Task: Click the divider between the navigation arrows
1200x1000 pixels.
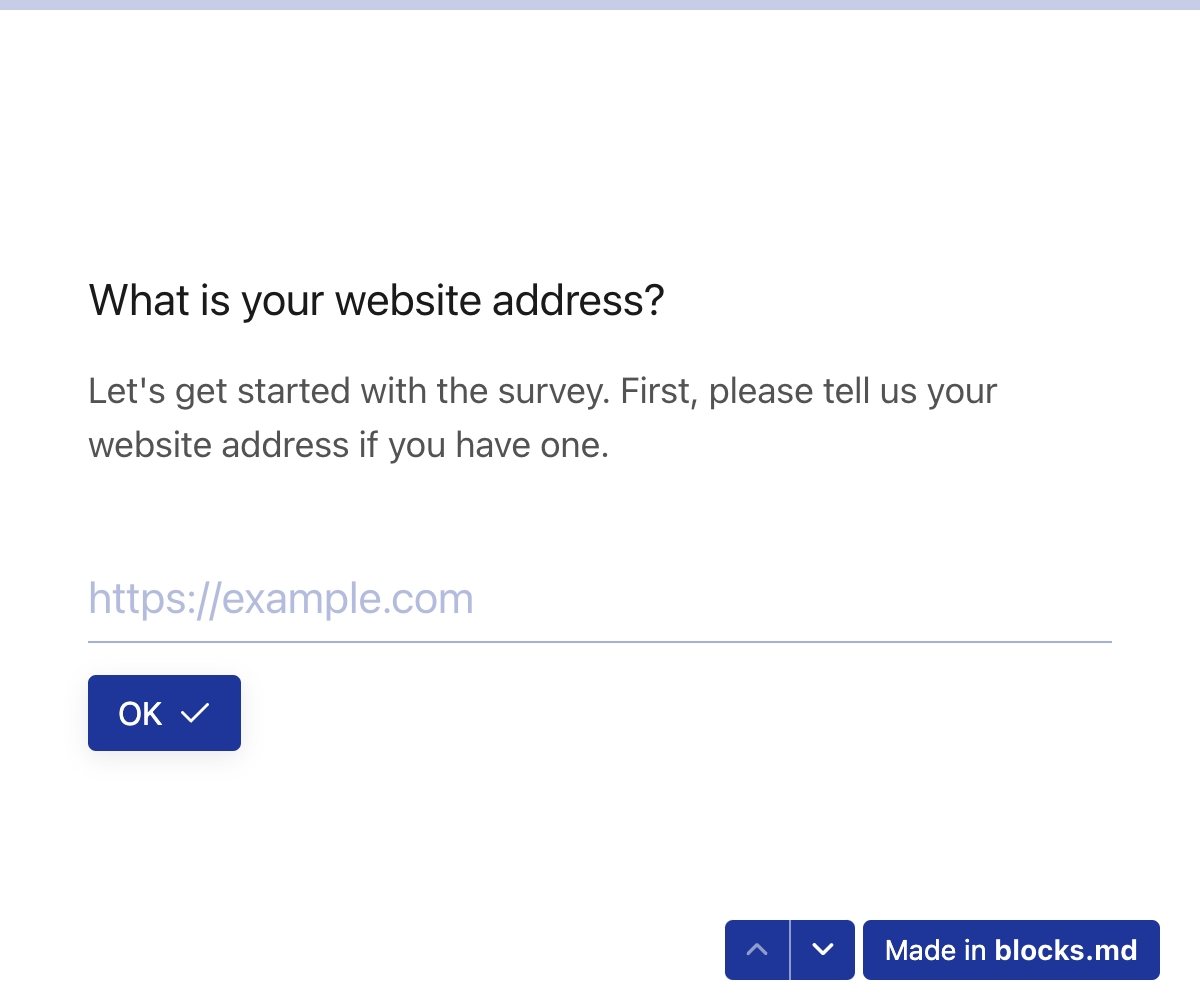Action: tap(790, 949)
